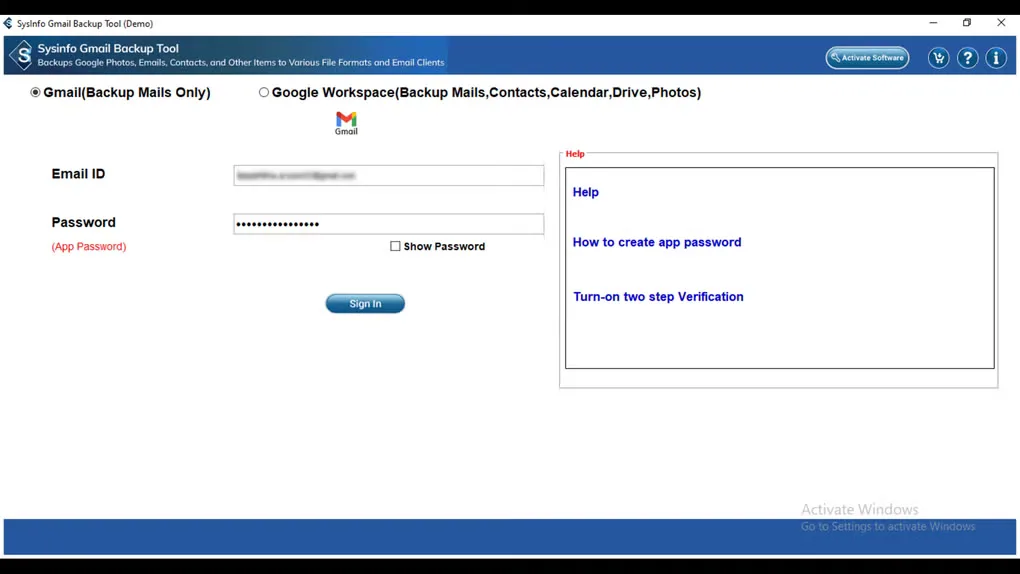Open the shopping cart purchase icon
This screenshot has width=1020, height=574.
coord(938,58)
